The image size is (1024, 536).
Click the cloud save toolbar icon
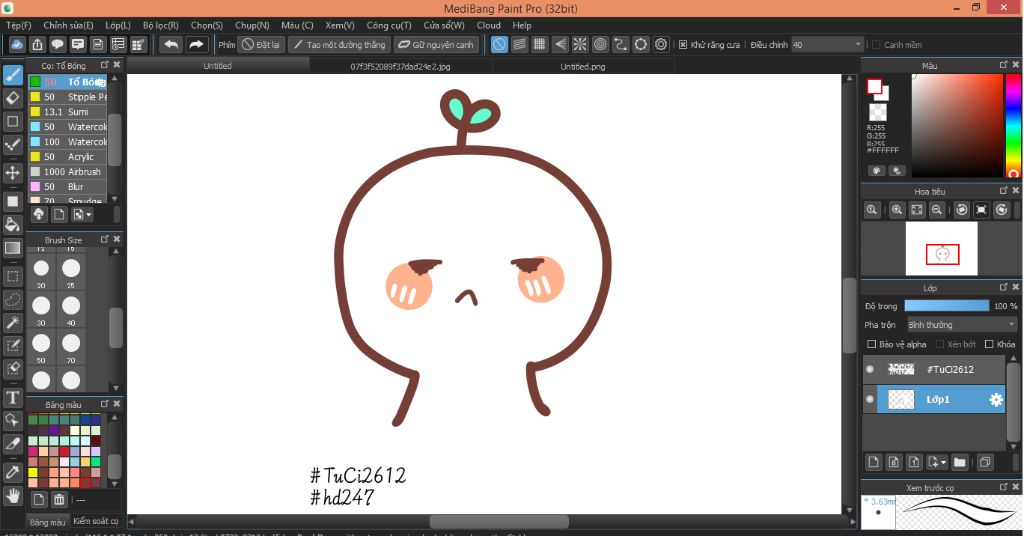point(17,44)
